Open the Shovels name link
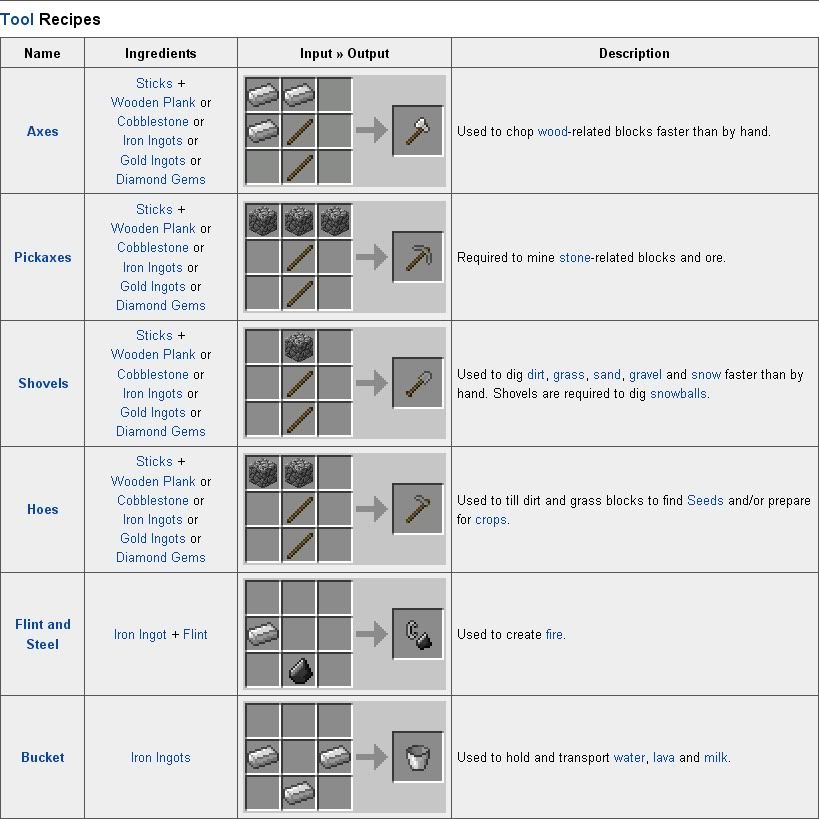 [x=43, y=383]
